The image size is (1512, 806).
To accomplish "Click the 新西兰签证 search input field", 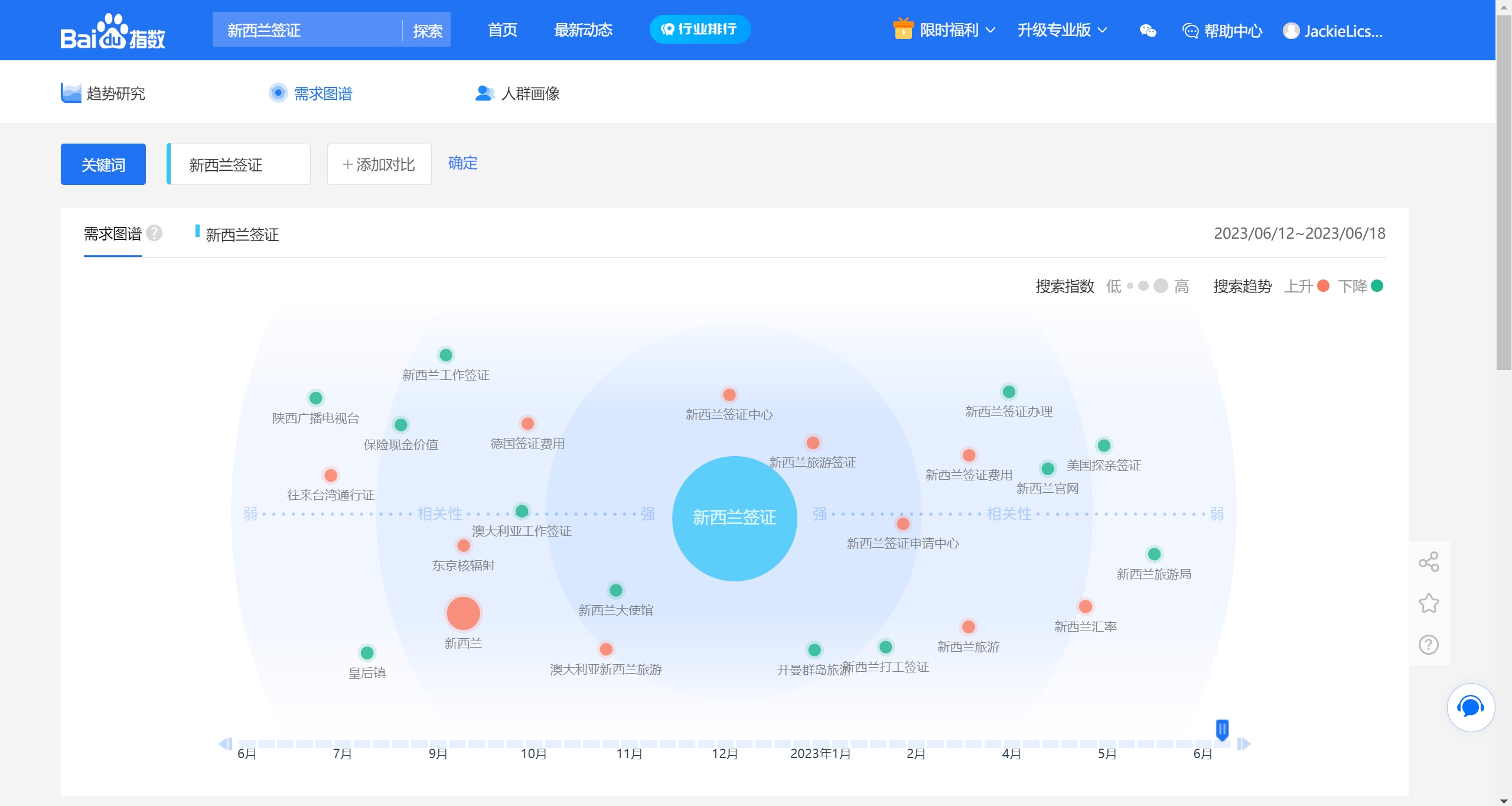I will point(307,30).
